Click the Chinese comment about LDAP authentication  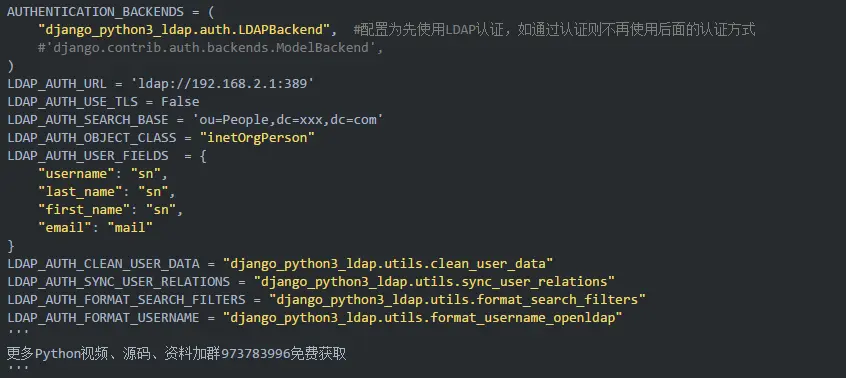pos(554,30)
